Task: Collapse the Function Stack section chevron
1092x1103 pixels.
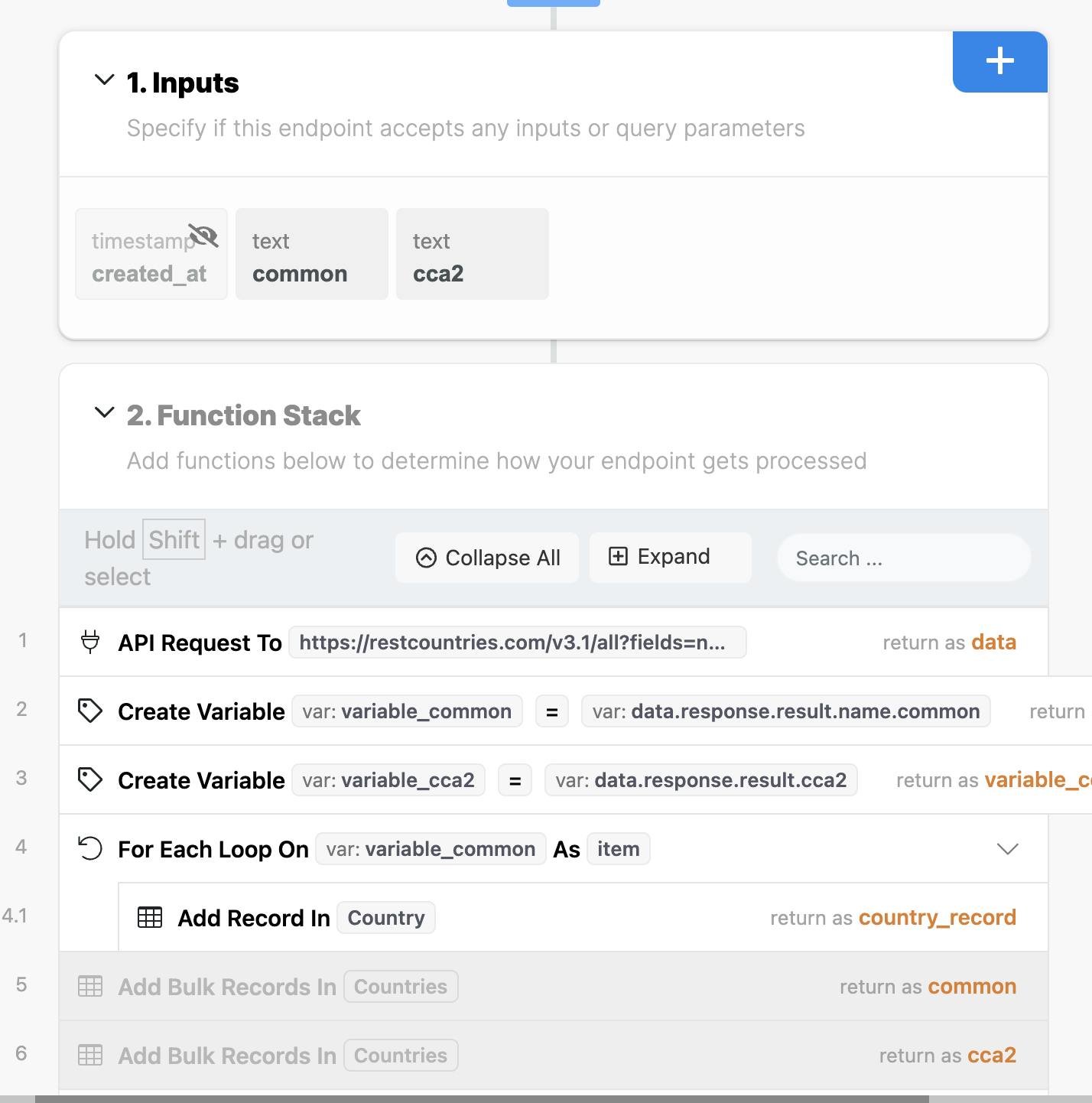Action: pyautogui.click(x=104, y=413)
